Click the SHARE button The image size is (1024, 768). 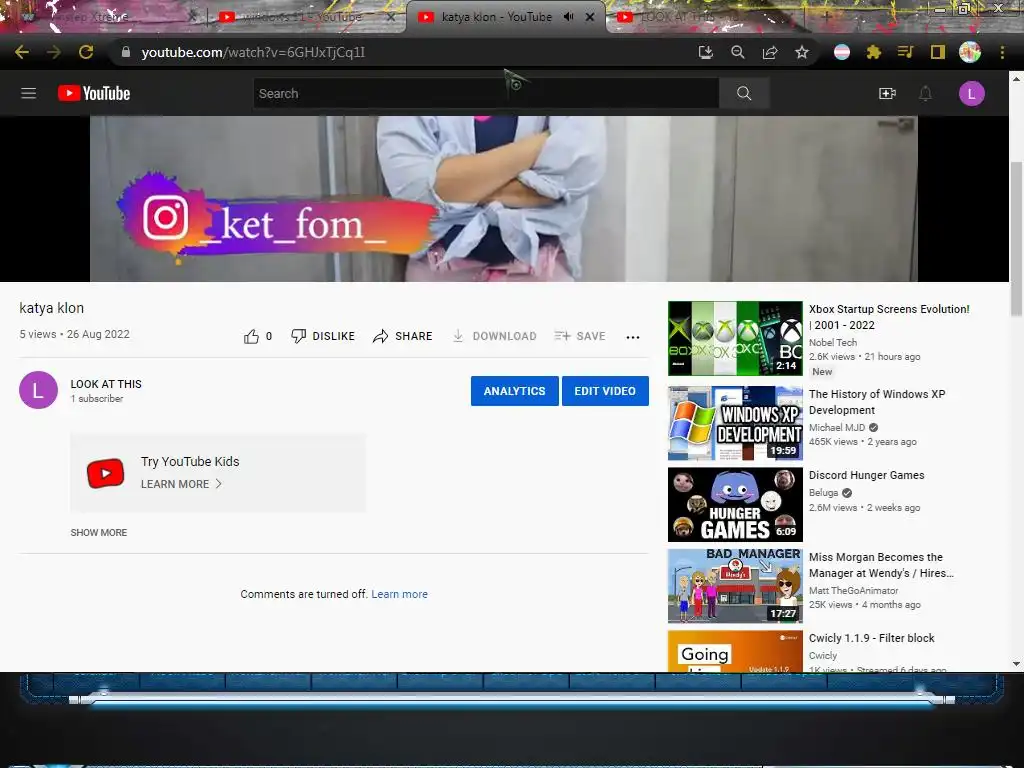tap(402, 336)
